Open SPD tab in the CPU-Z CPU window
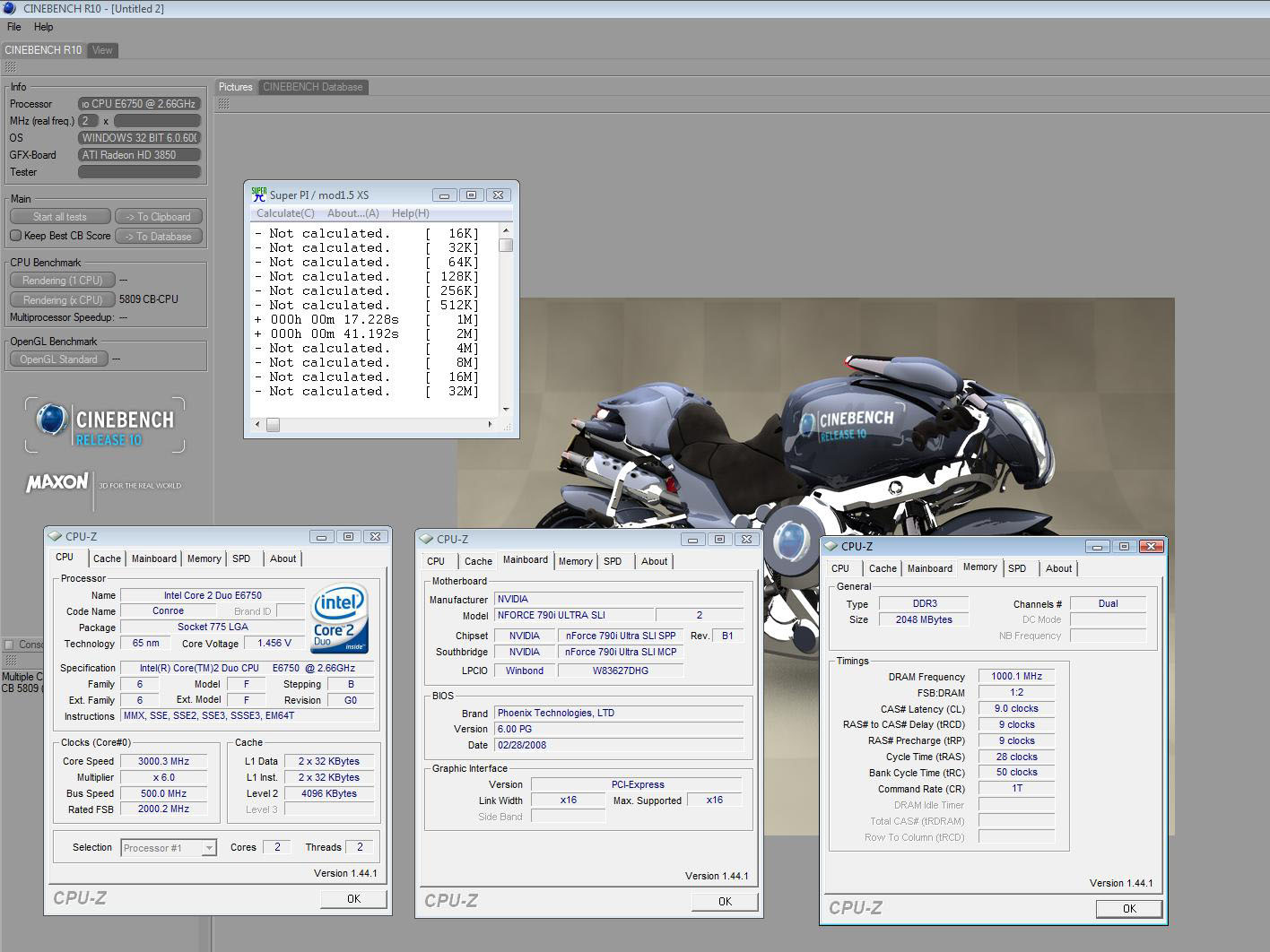1270x952 pixels. (x=241, y=558)
